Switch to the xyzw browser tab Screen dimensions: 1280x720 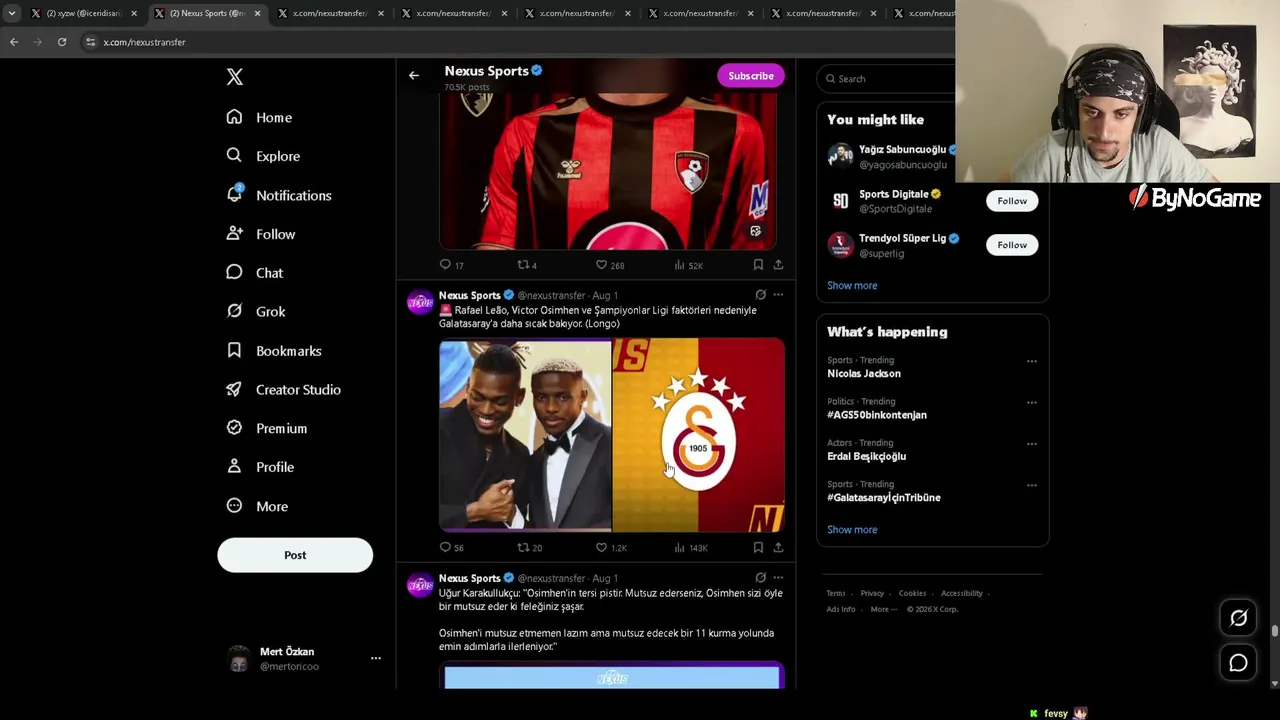(x=83, y=13)
